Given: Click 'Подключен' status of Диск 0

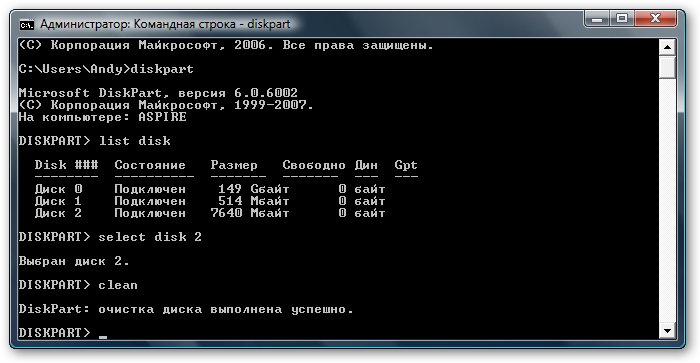Looking at the screenshot, I should [150, 189].
